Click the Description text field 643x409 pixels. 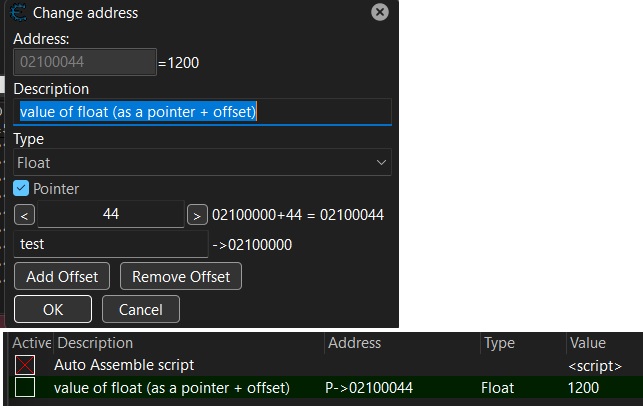tap(204, 112)
